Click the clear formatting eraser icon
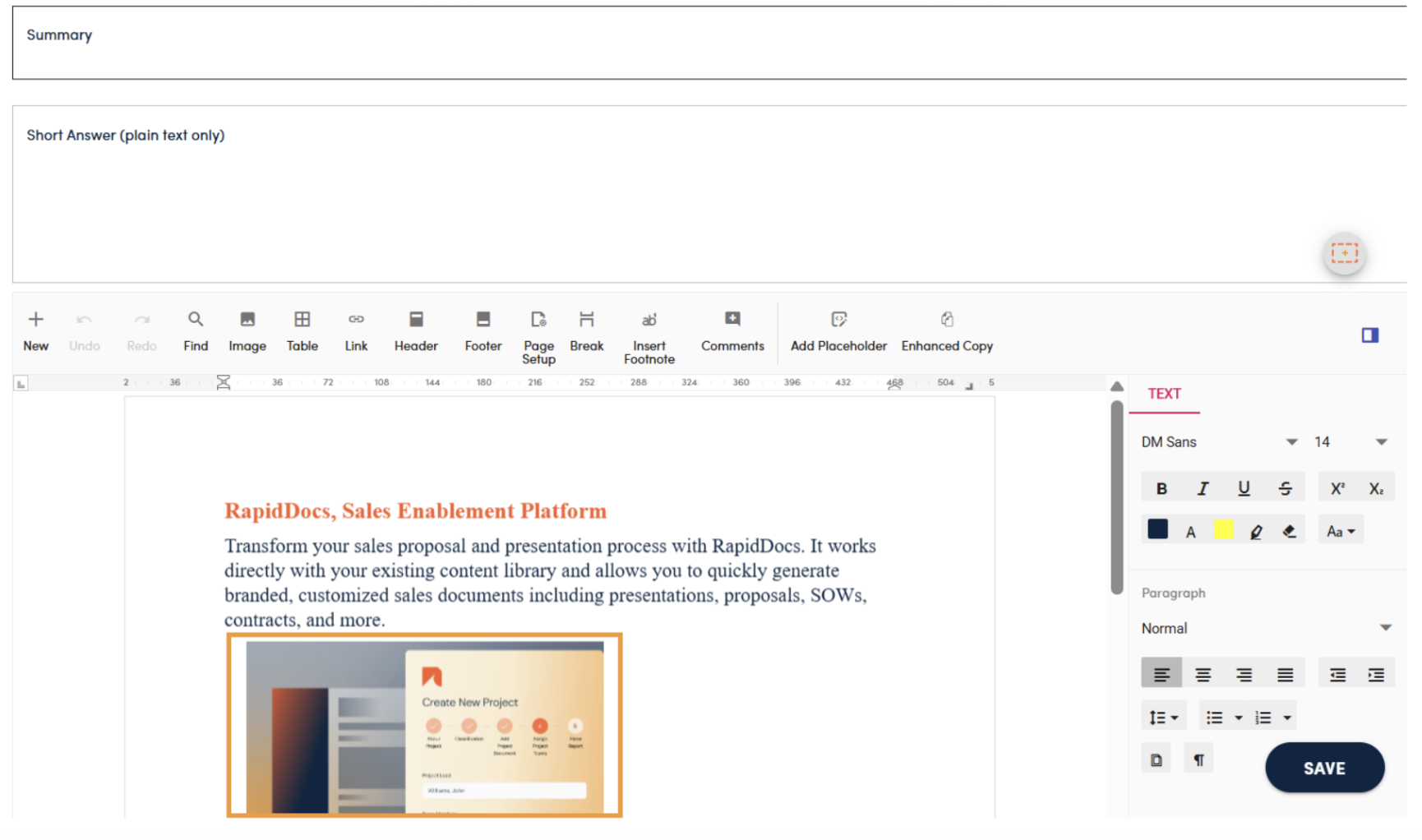This screenshot has height=840, width=1422. pos(1289,532)
